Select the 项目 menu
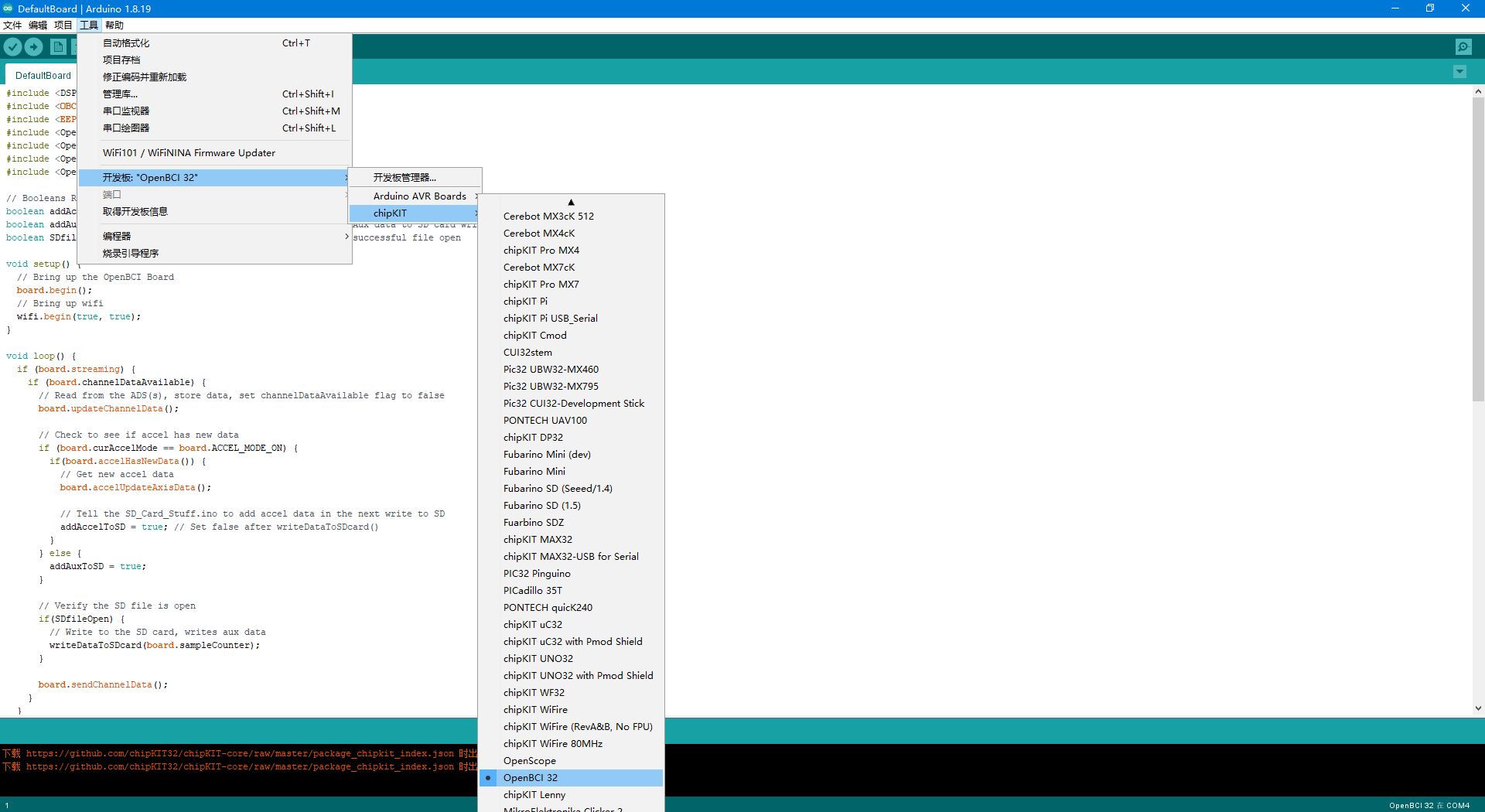1485x812 pixels. click(x=63, y=25)
